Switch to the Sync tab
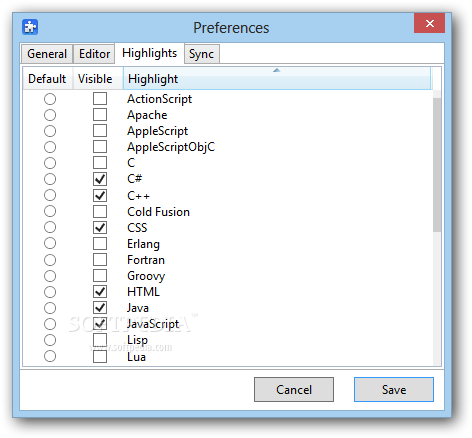This screenshot has width=472, height=438. [201, 54]
